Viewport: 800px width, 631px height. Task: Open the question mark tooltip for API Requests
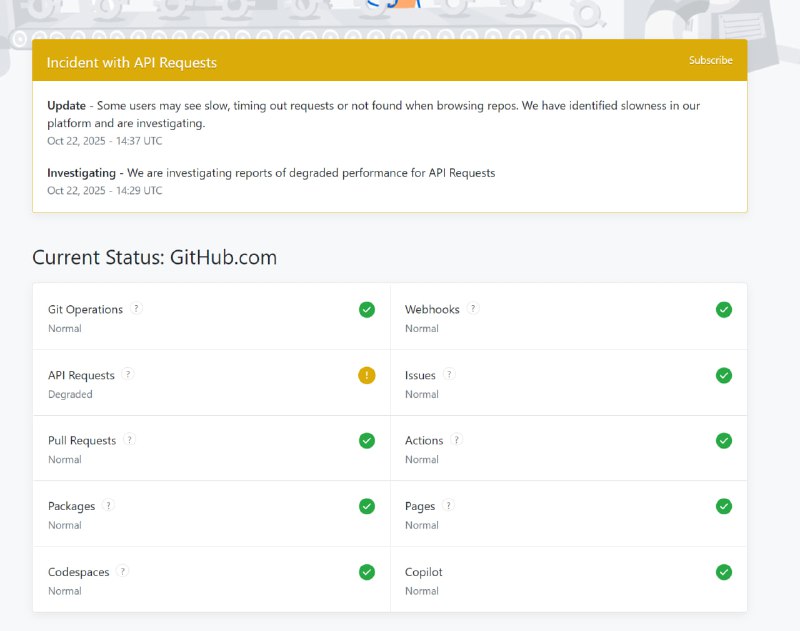tap(128, 375)
